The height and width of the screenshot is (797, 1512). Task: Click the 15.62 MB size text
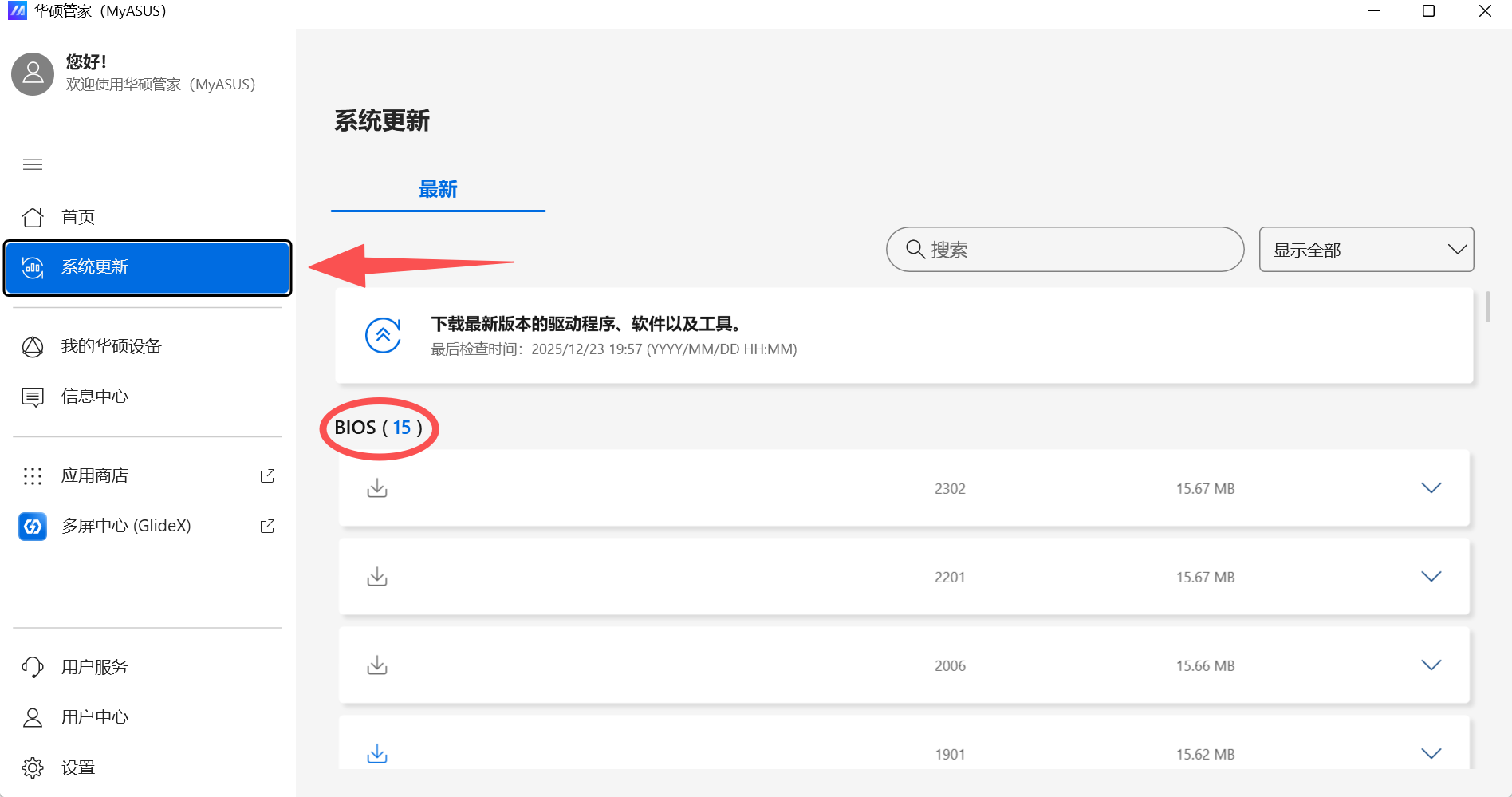coord(1205,755)
